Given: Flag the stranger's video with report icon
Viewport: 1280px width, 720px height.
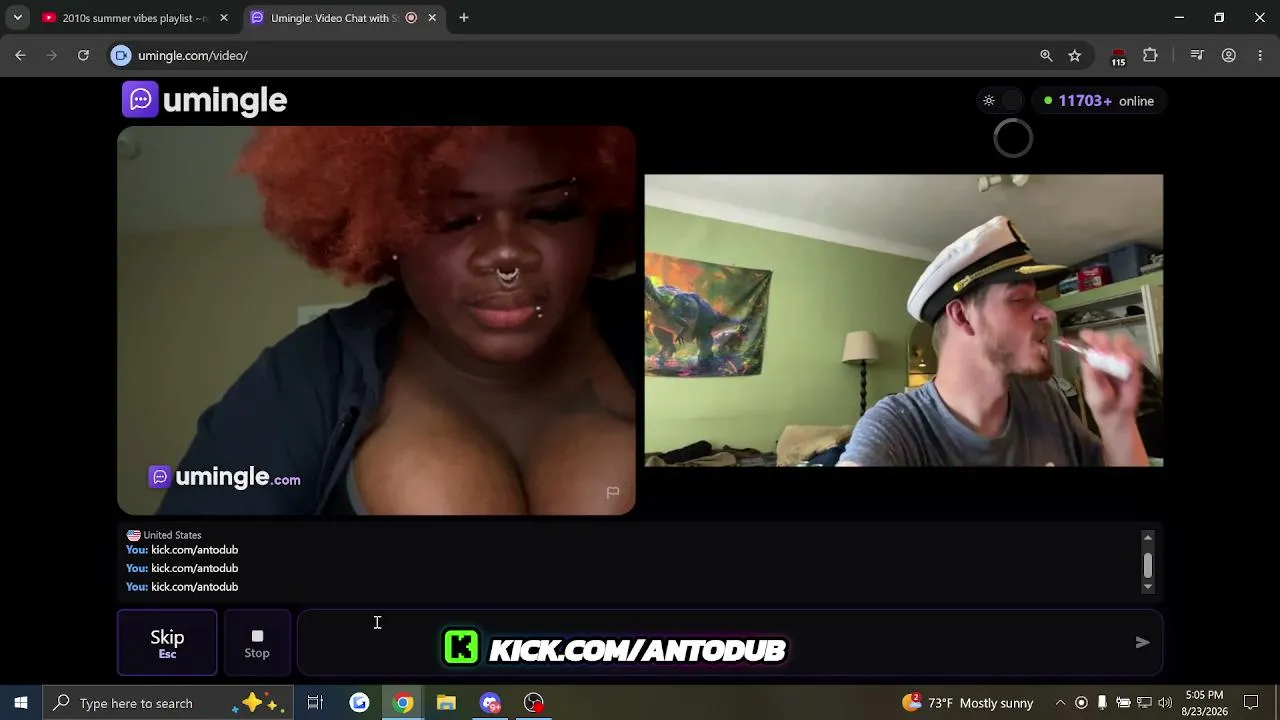Looking at the screenshot, I should coord(613,492).
